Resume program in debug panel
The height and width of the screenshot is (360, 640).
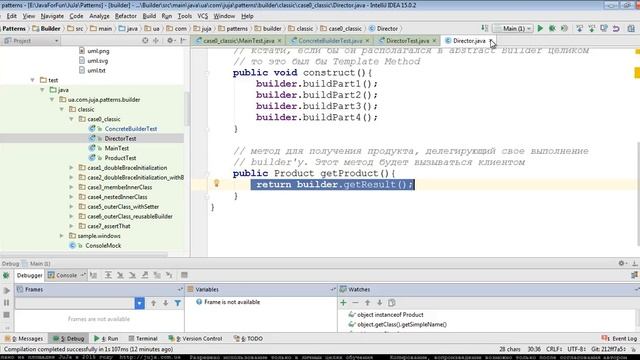[x=7, y=291]
